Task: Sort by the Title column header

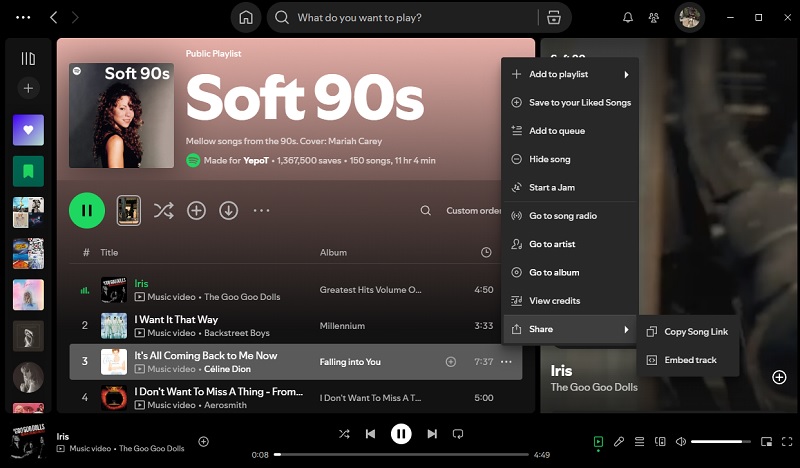Action: (x=109, y=252)
